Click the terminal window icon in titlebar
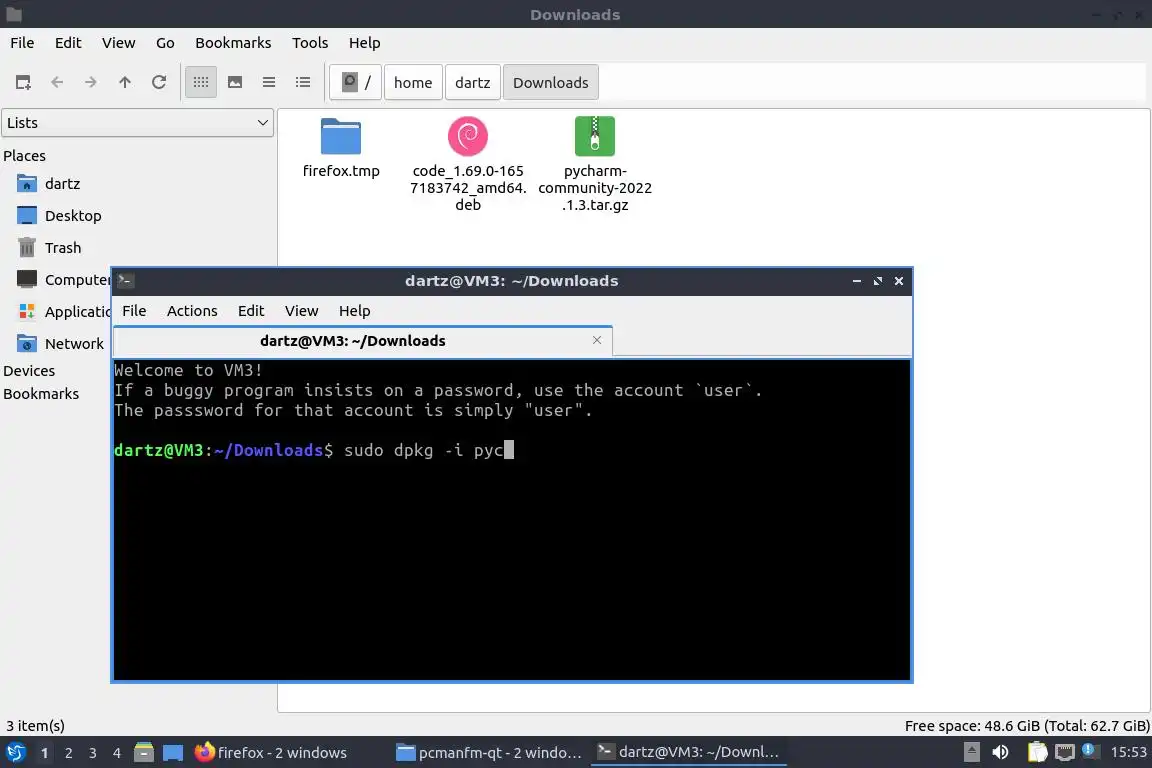 click(125, 281)
